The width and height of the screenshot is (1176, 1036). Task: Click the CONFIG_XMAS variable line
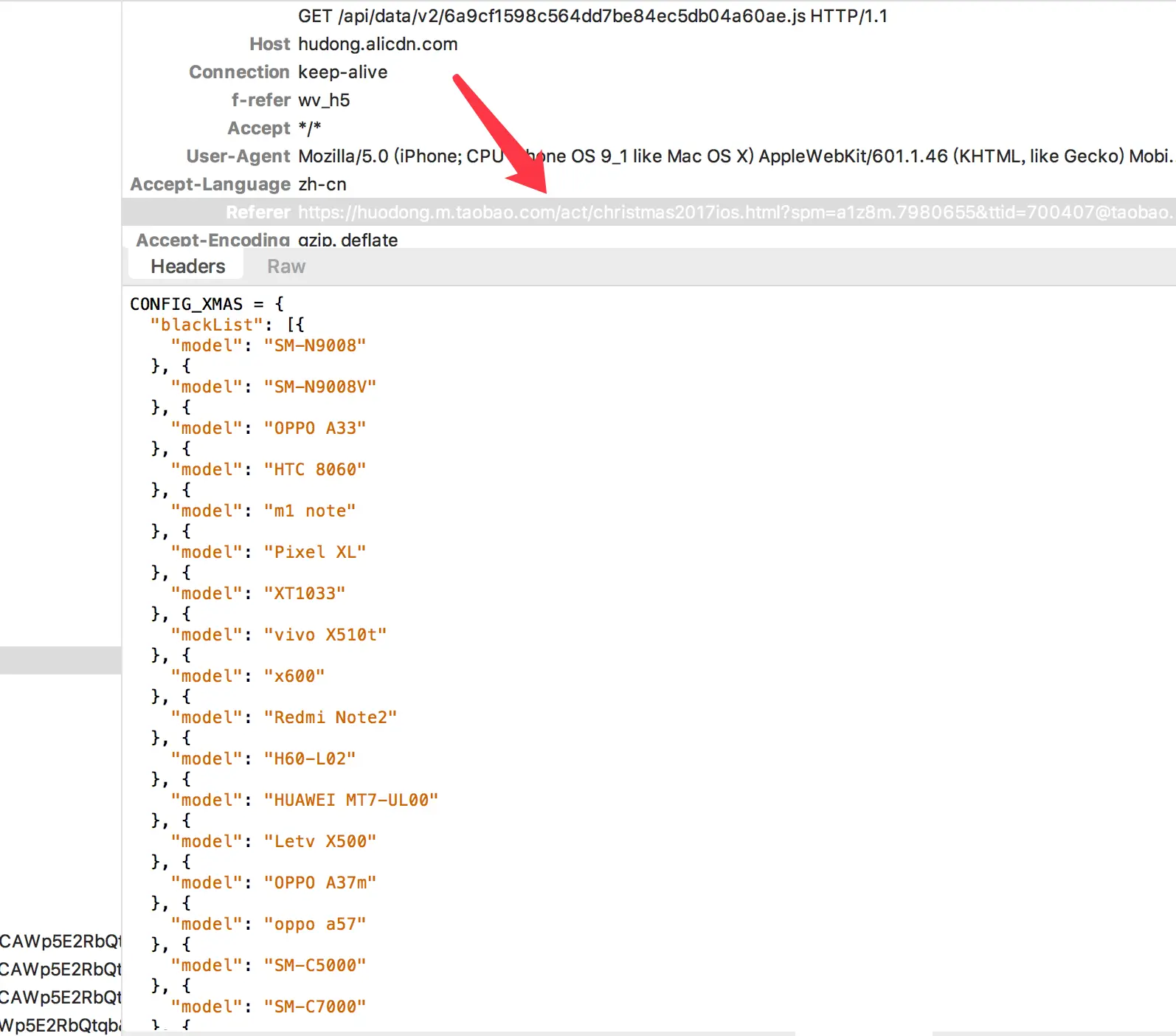point(207,304)
